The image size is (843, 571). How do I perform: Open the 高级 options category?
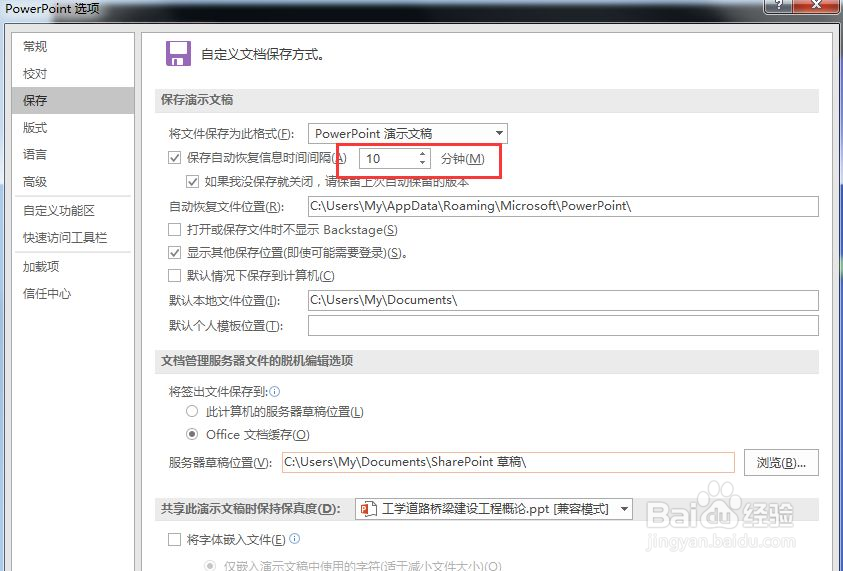(x=73, y=182)
